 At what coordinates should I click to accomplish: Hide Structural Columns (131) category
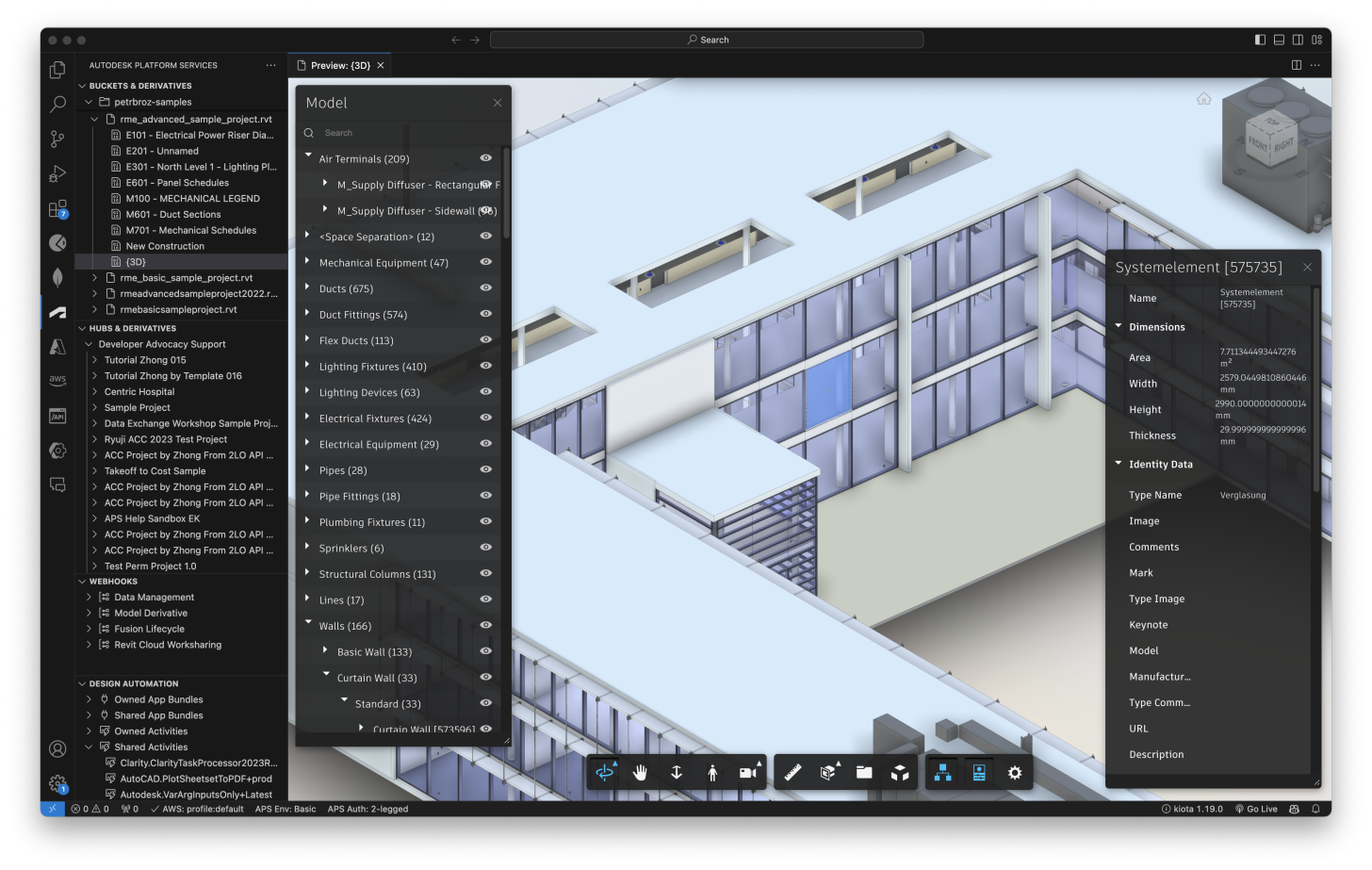(x=486, y=573)
